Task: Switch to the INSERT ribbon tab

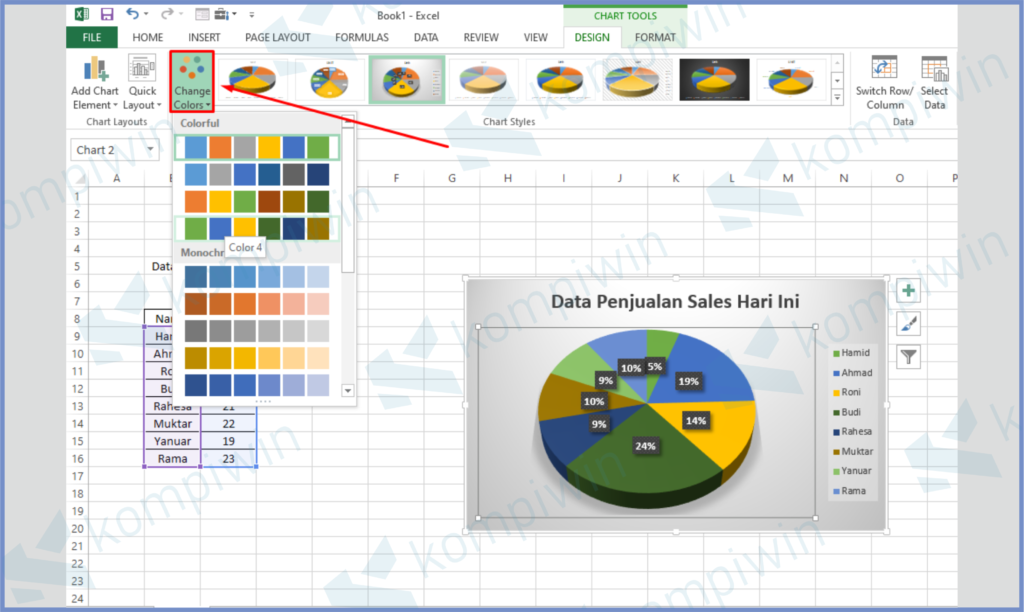Action: (x=204, y=38)
